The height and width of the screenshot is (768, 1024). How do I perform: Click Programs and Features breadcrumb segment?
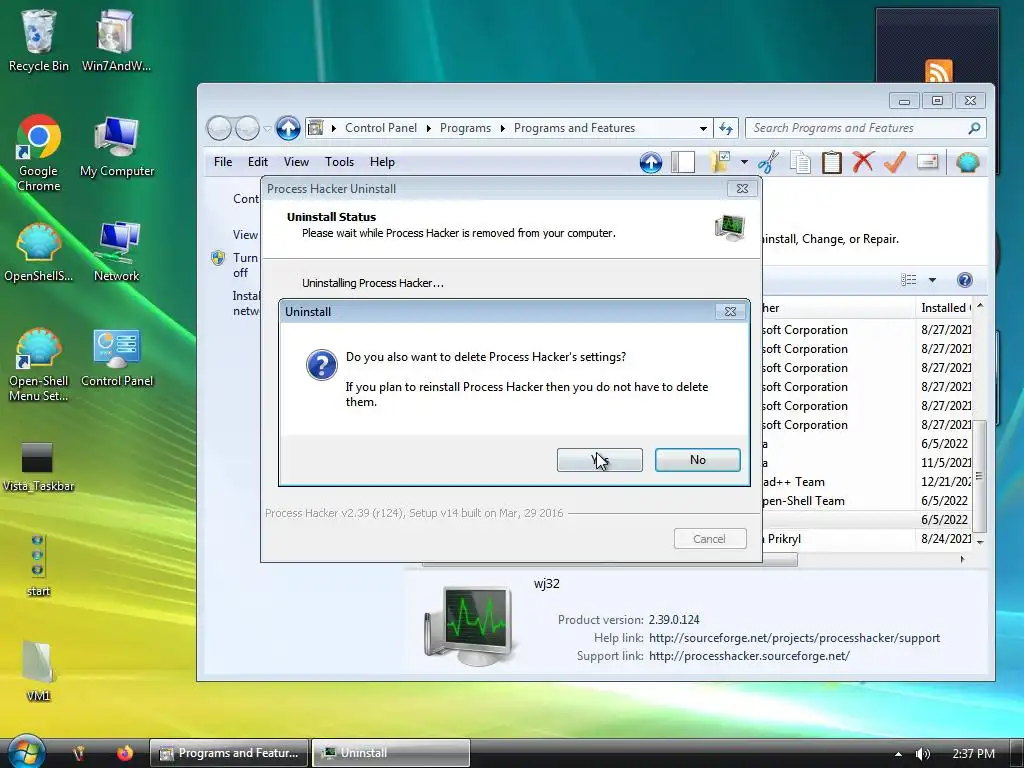click(x=574, y=128)
